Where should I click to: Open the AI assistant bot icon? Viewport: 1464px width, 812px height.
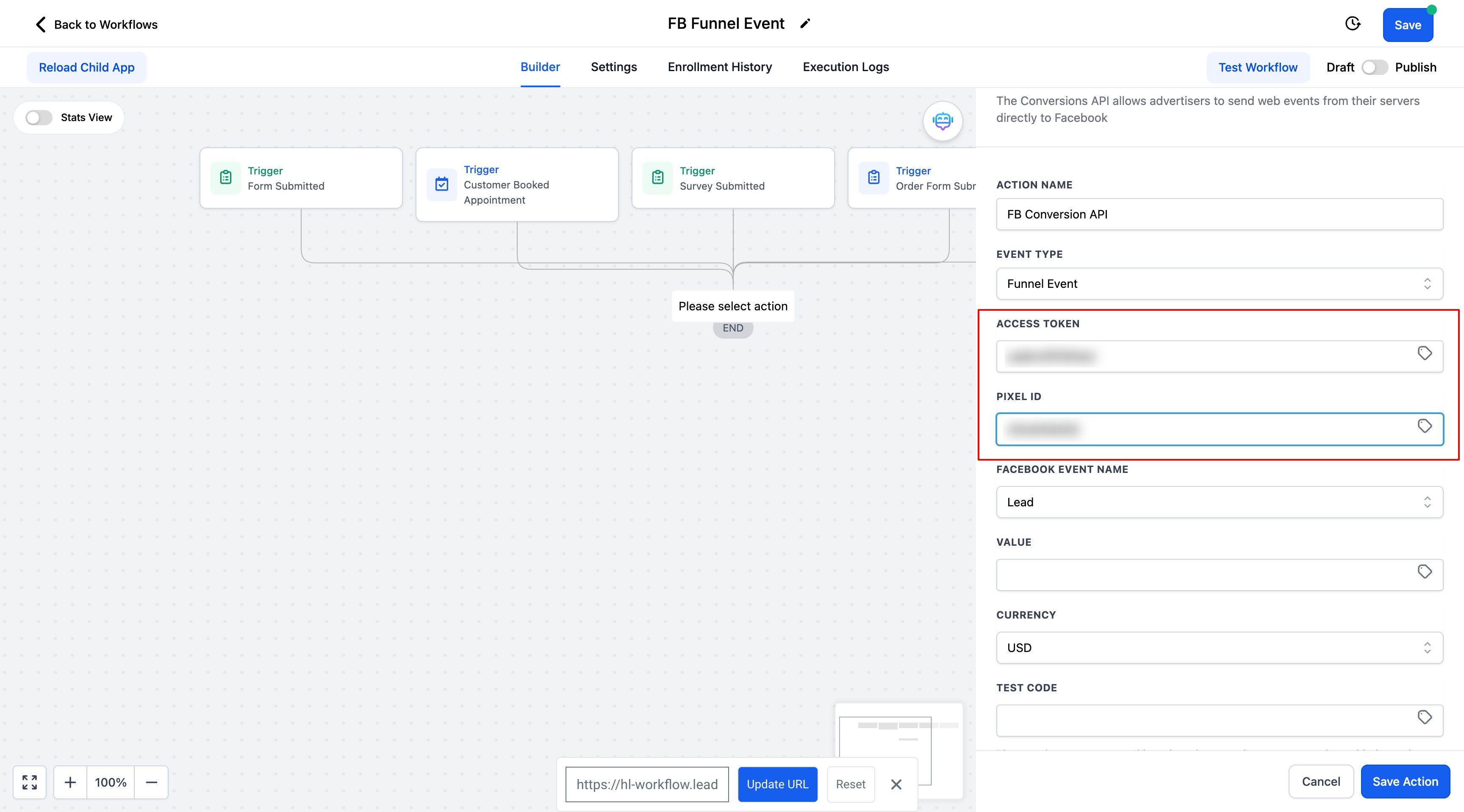[943, 120]
